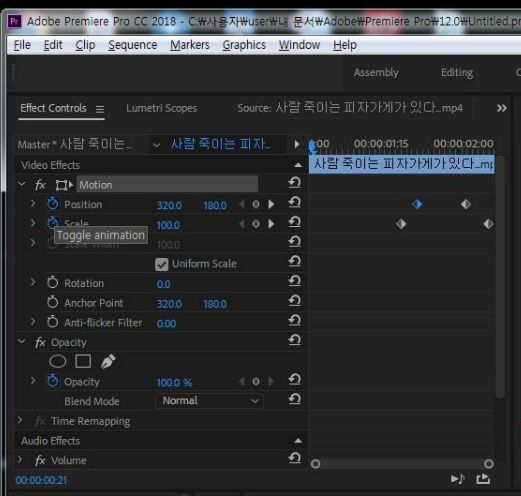Toggle Position animation stopwatch
Screen dimensions: 521x496
click(53, 204)
